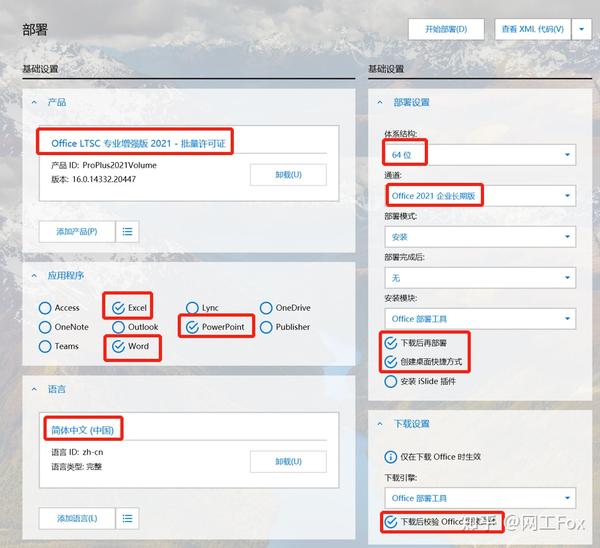Screen dimensions: 600x548
Task: Open the 安装模块 dropdown showing Office 部署工具
Action: (480, 318)
